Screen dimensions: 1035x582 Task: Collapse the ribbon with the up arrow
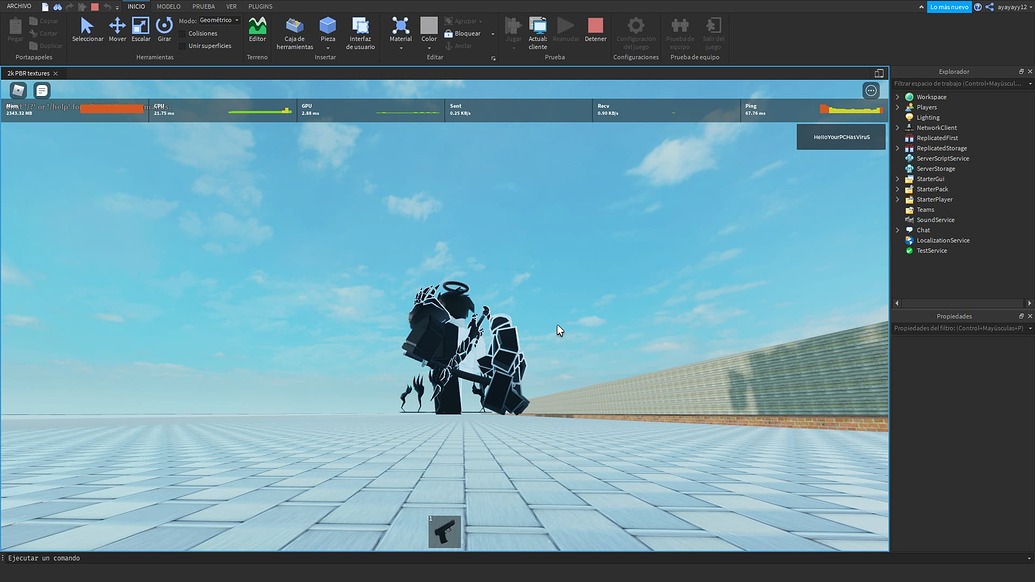(921, 7)
